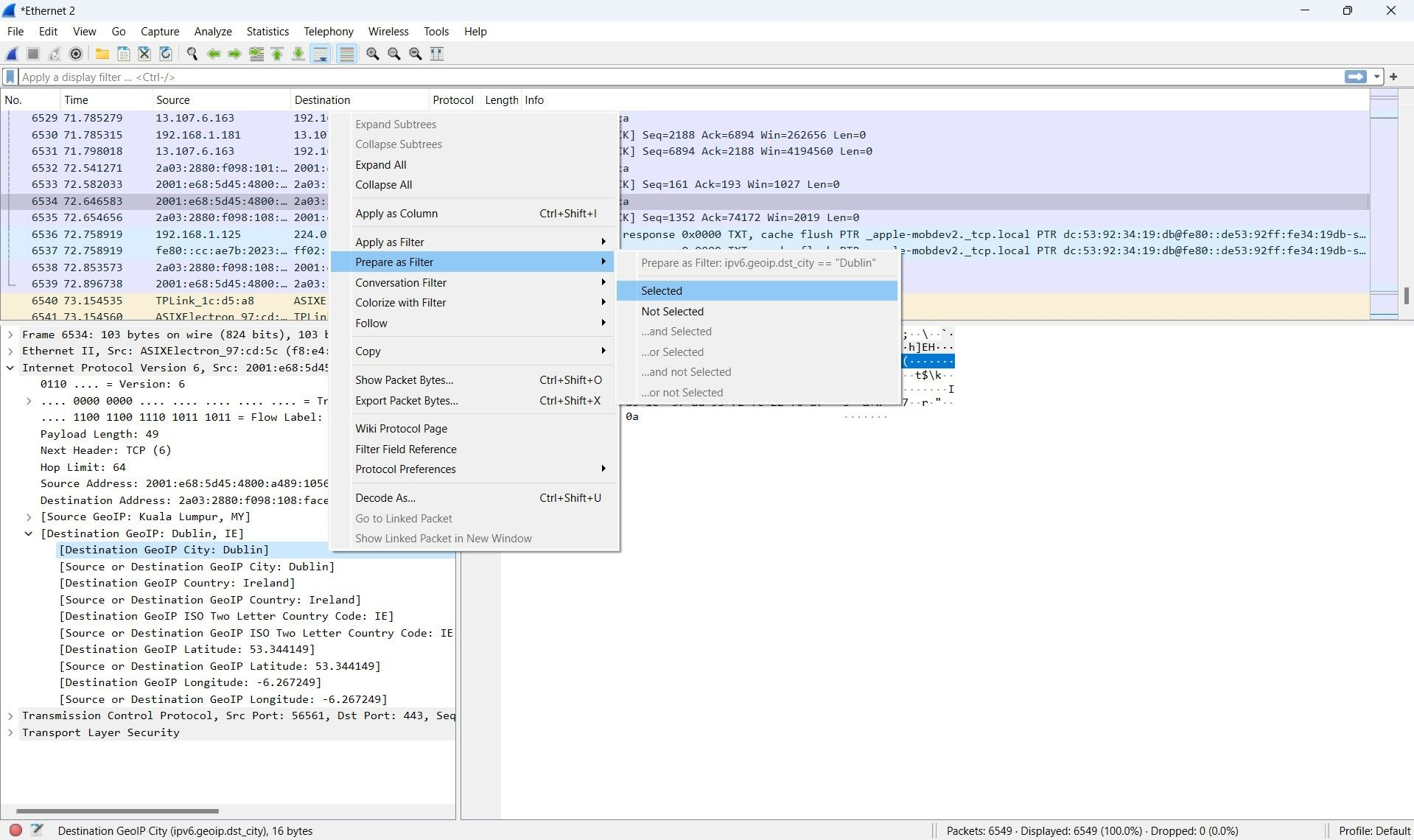The image size is (1414, 840).
Task: Collapse the Destination GeoIP: Dublin node
Action: (29, 533)
